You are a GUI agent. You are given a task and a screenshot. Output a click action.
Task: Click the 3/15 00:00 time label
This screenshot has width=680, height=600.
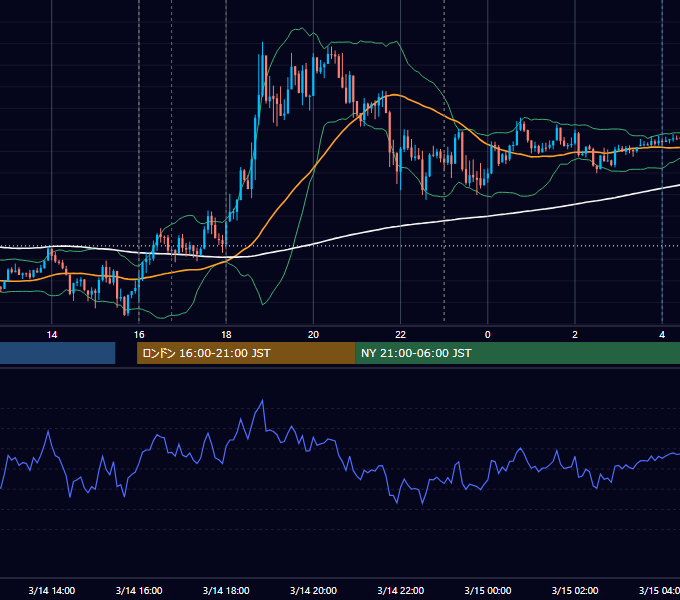(487, 590)
